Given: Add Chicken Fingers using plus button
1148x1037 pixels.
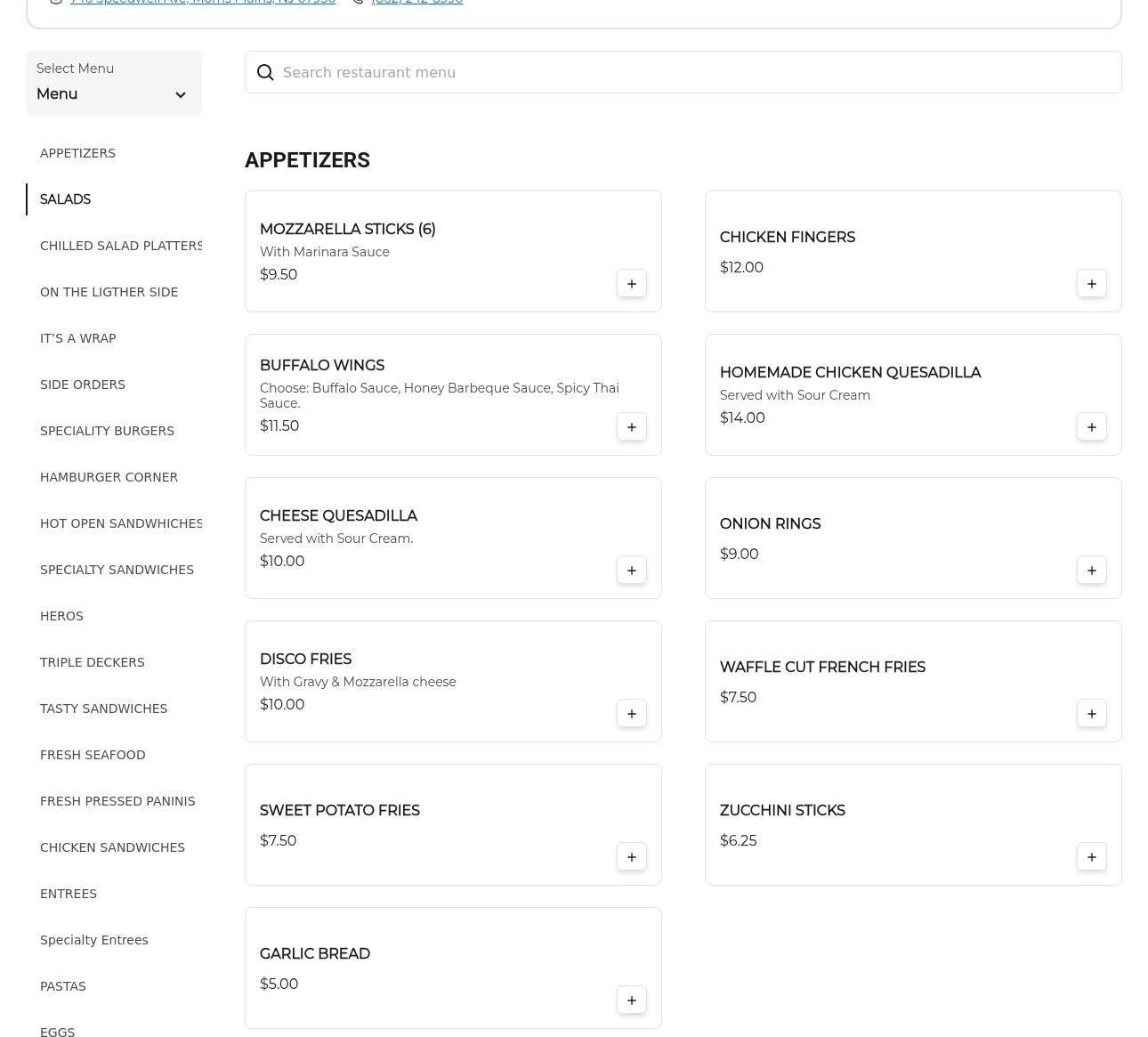Looking at the screenshot, I should [1091, 284].
